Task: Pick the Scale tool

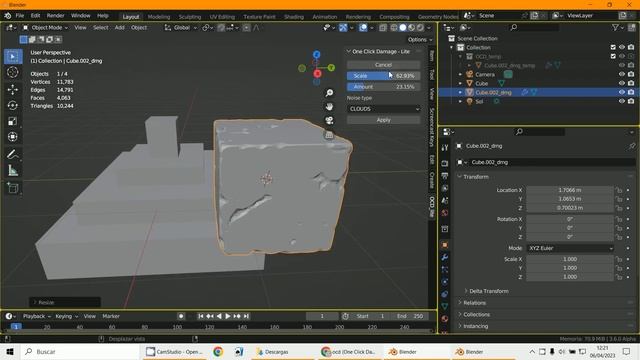Action: pyautogui.click(x=13, y=121)
